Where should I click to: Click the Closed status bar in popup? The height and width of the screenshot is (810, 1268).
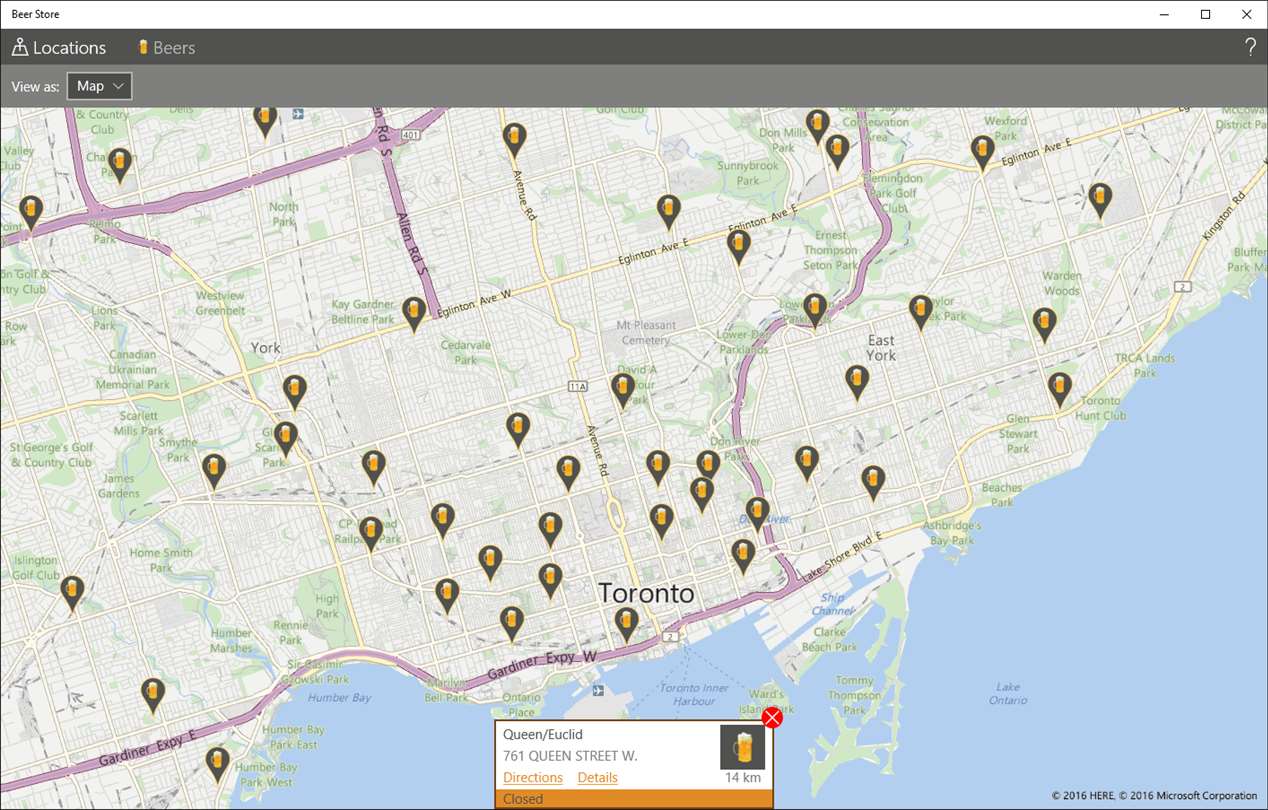[x=634, y=799]
